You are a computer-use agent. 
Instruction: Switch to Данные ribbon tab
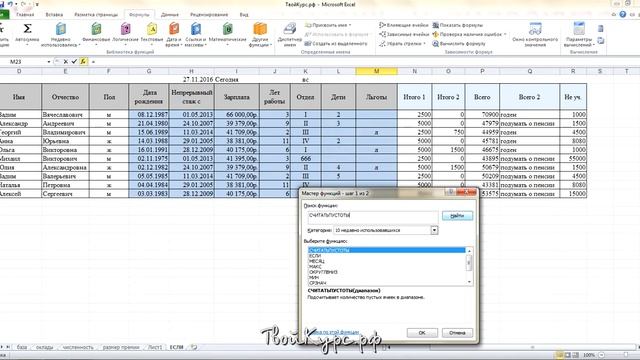click(170, 15)
